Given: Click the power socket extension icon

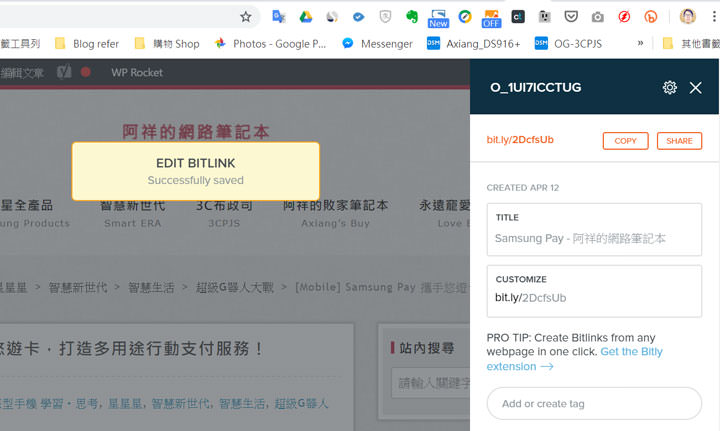Looking at the screenshot, I should (x=544, y=17).
